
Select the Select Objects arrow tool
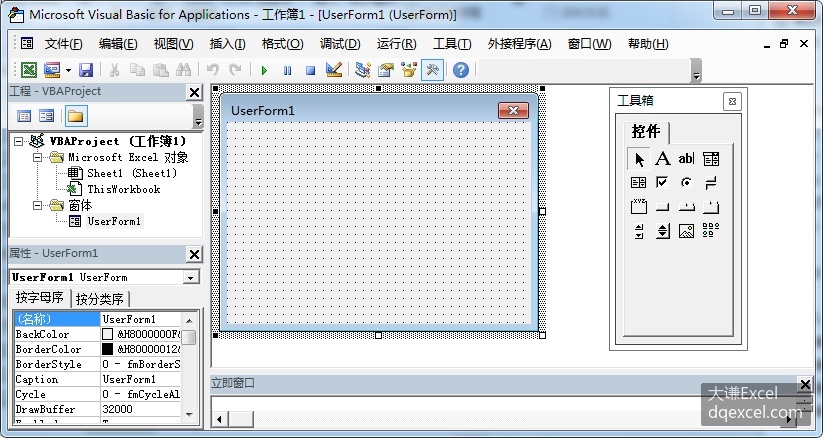[x=639, y=159]
